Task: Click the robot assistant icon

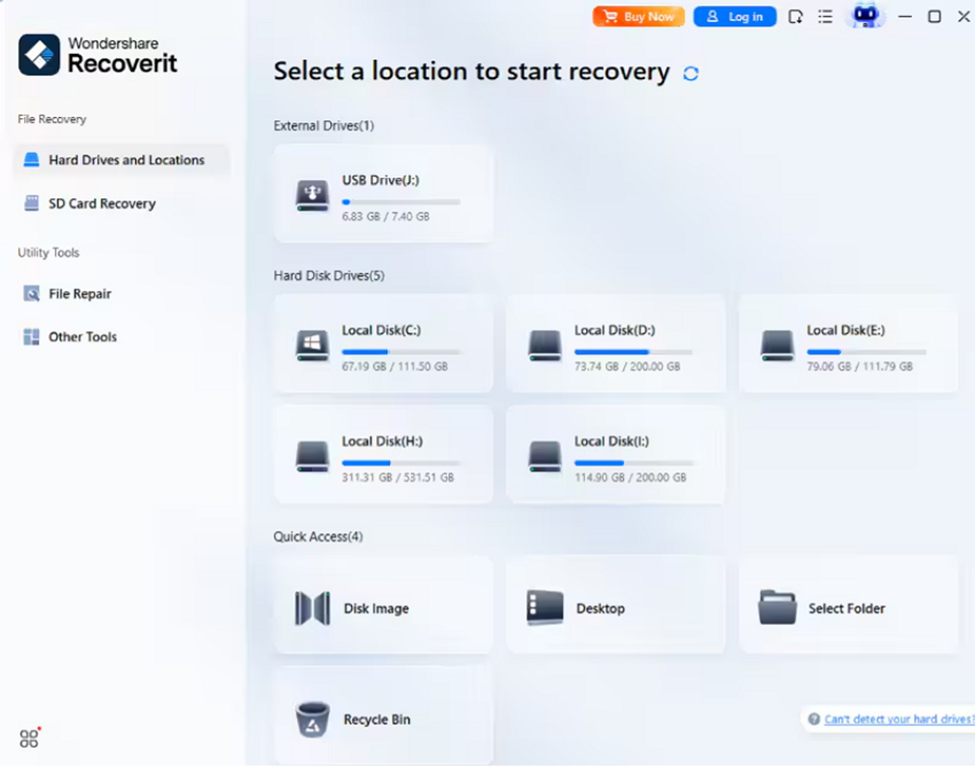Action: point(867,16)
